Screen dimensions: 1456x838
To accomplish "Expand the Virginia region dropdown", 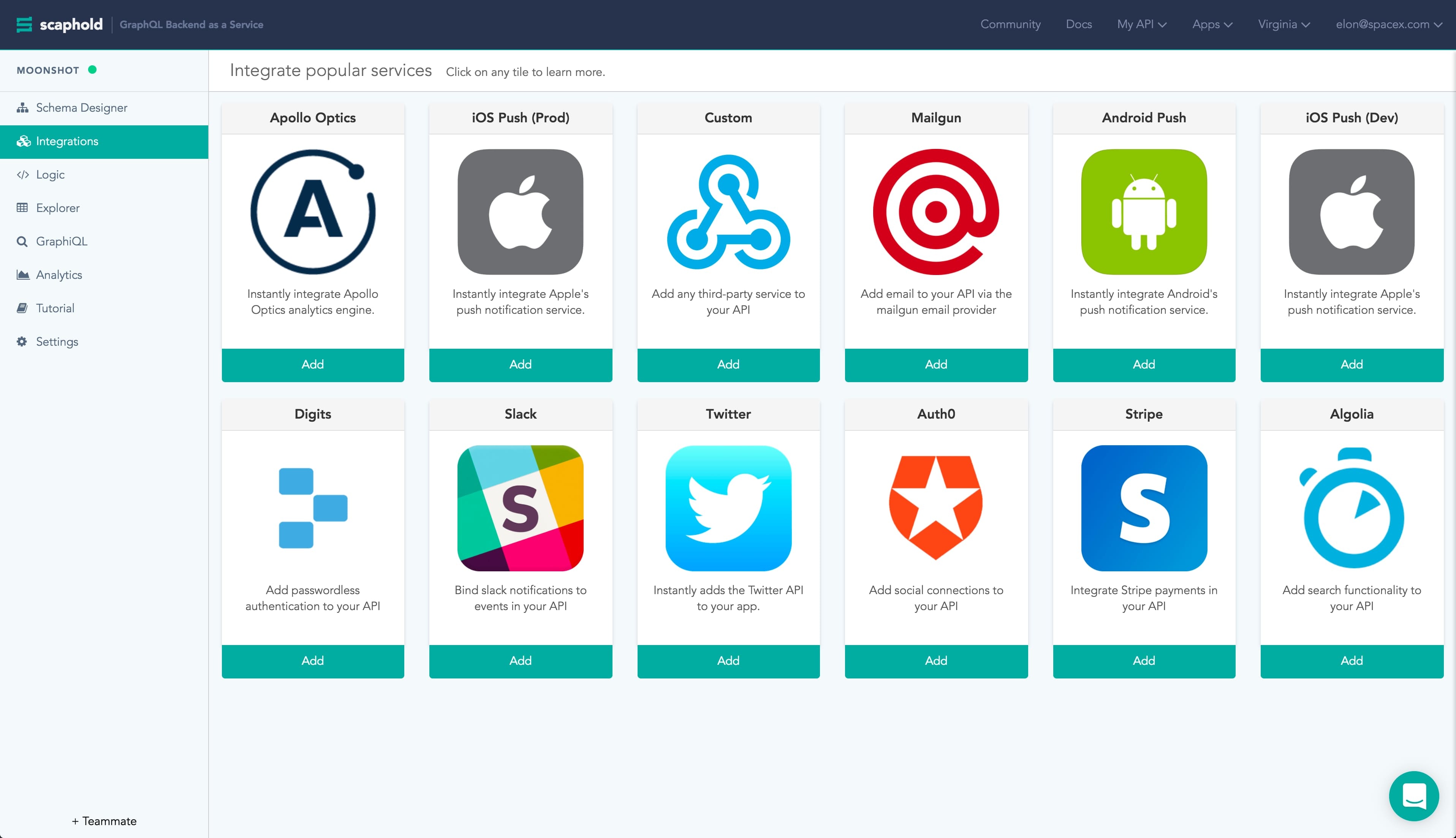I will pos(1283,24).
